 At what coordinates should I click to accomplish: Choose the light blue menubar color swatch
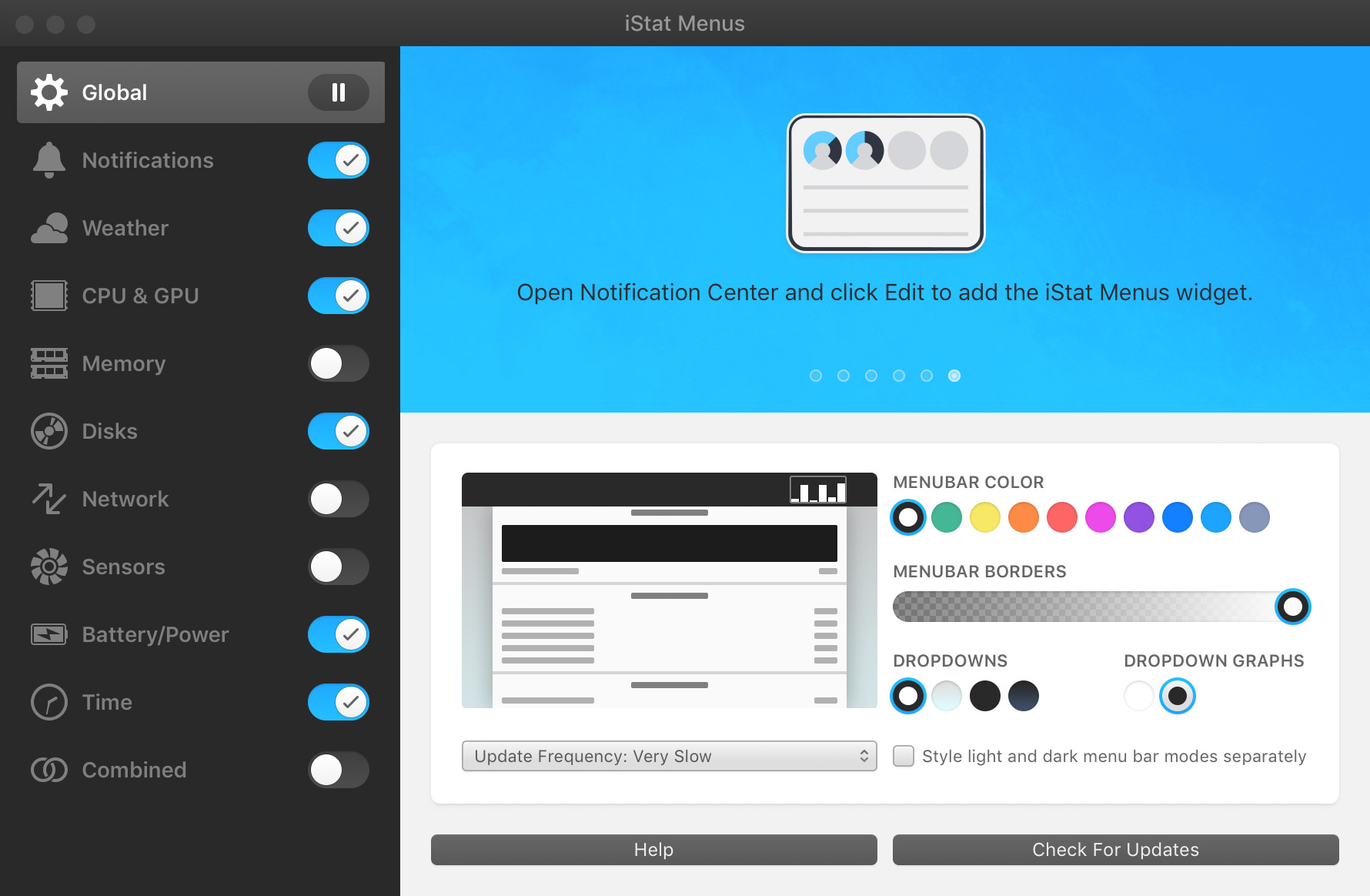(x=1216, y=517)
